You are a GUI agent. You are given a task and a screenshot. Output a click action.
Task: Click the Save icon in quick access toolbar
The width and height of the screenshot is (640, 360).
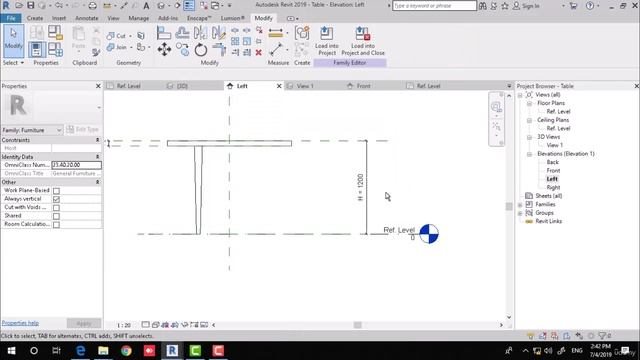[31, 6]
